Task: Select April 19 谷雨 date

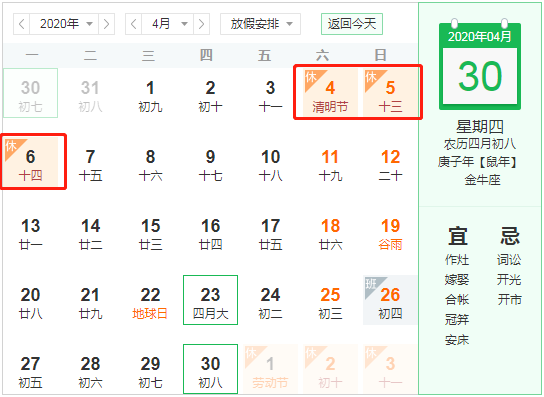Action: coord(390,231)
